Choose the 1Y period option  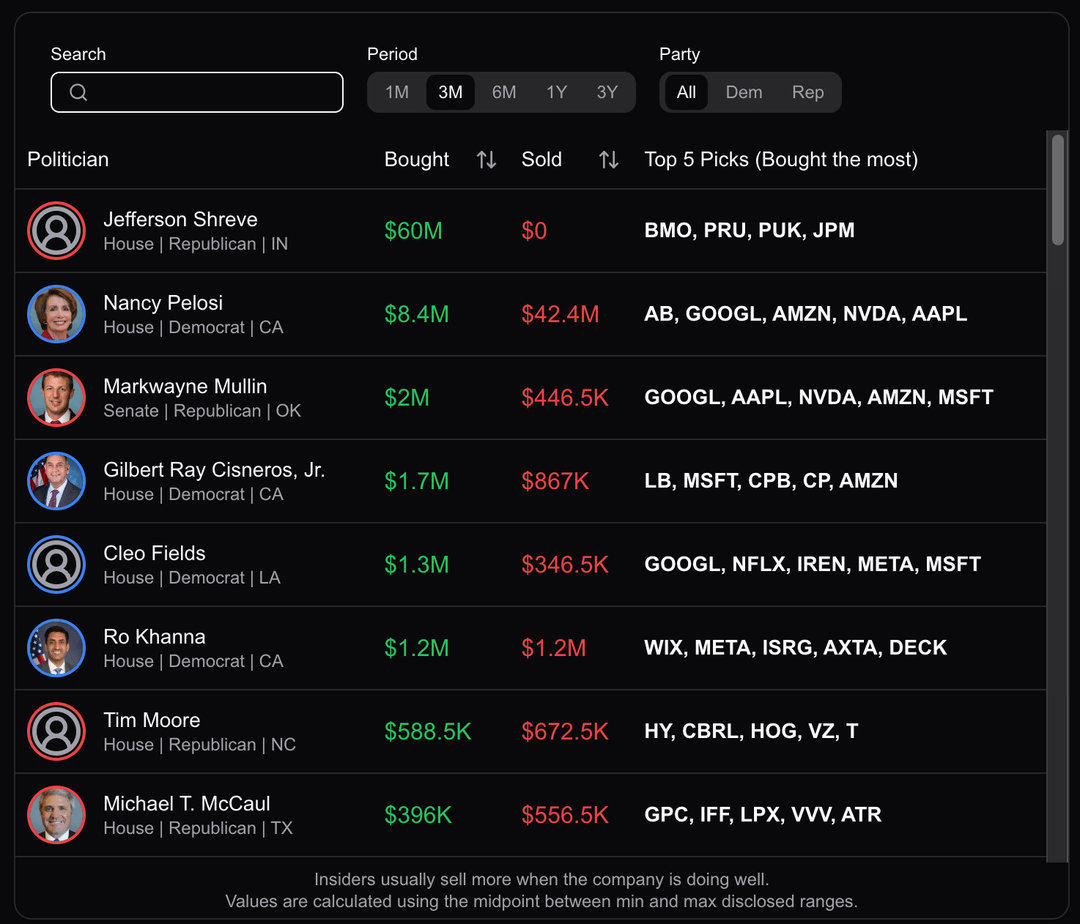click(x=556, y=92)
